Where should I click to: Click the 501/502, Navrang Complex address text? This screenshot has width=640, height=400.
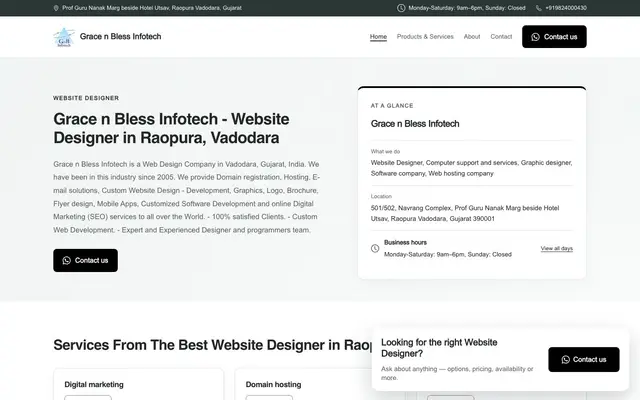[465, 213]
